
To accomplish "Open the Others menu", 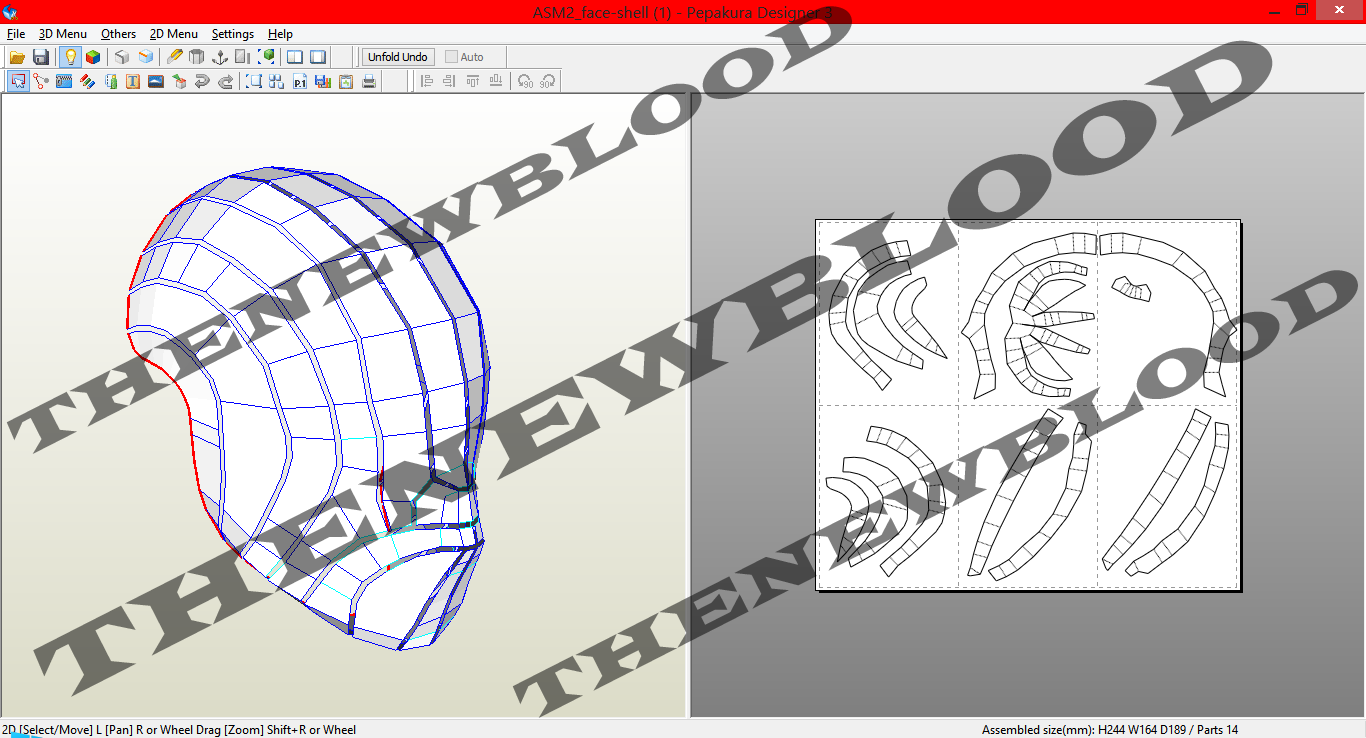I will tap(118, 34).
